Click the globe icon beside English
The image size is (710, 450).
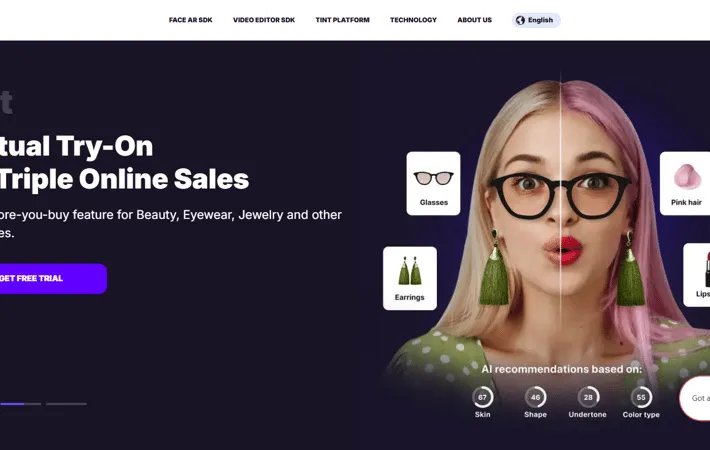520,20
